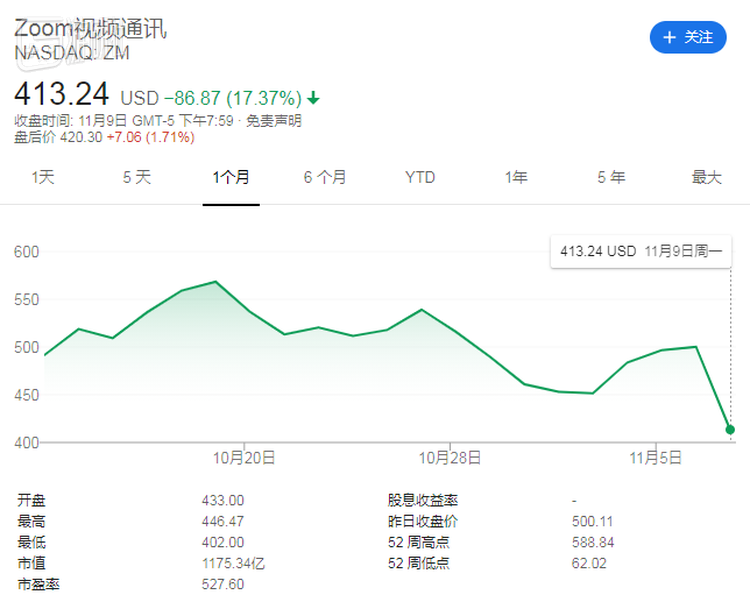Click the 11月5日 date label on the axis
The height and width of the screenshot is (609, 750).
tap(655, 457)
